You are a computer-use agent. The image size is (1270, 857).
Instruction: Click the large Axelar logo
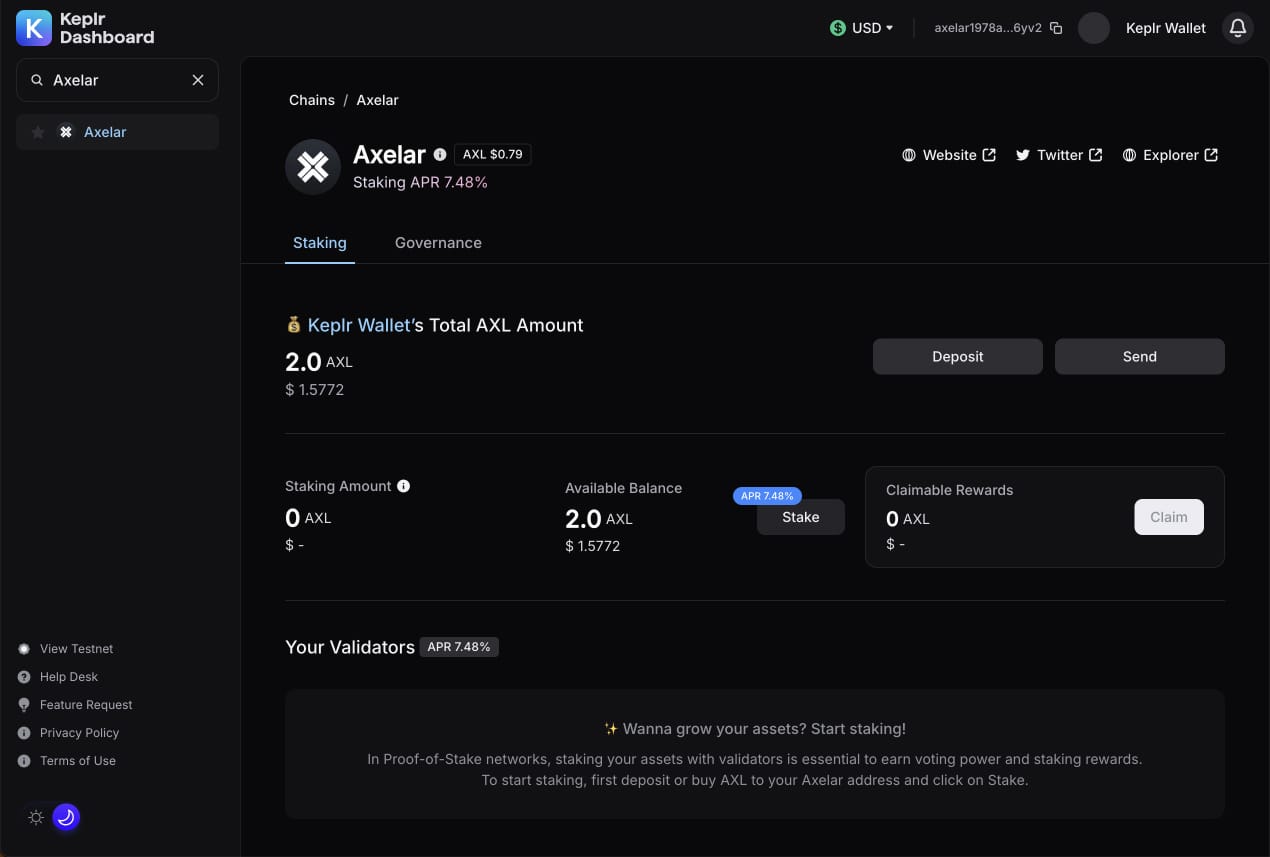pos(313,167)
